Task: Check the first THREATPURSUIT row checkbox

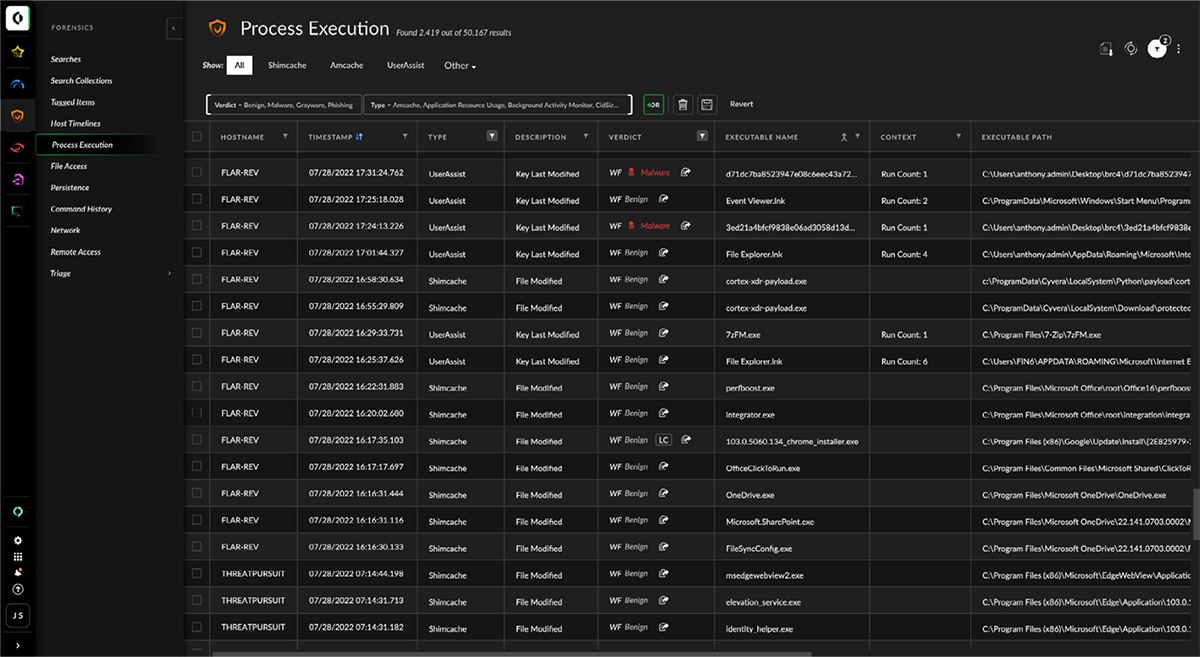Action: pyautogui.click(x=197, y=574)
